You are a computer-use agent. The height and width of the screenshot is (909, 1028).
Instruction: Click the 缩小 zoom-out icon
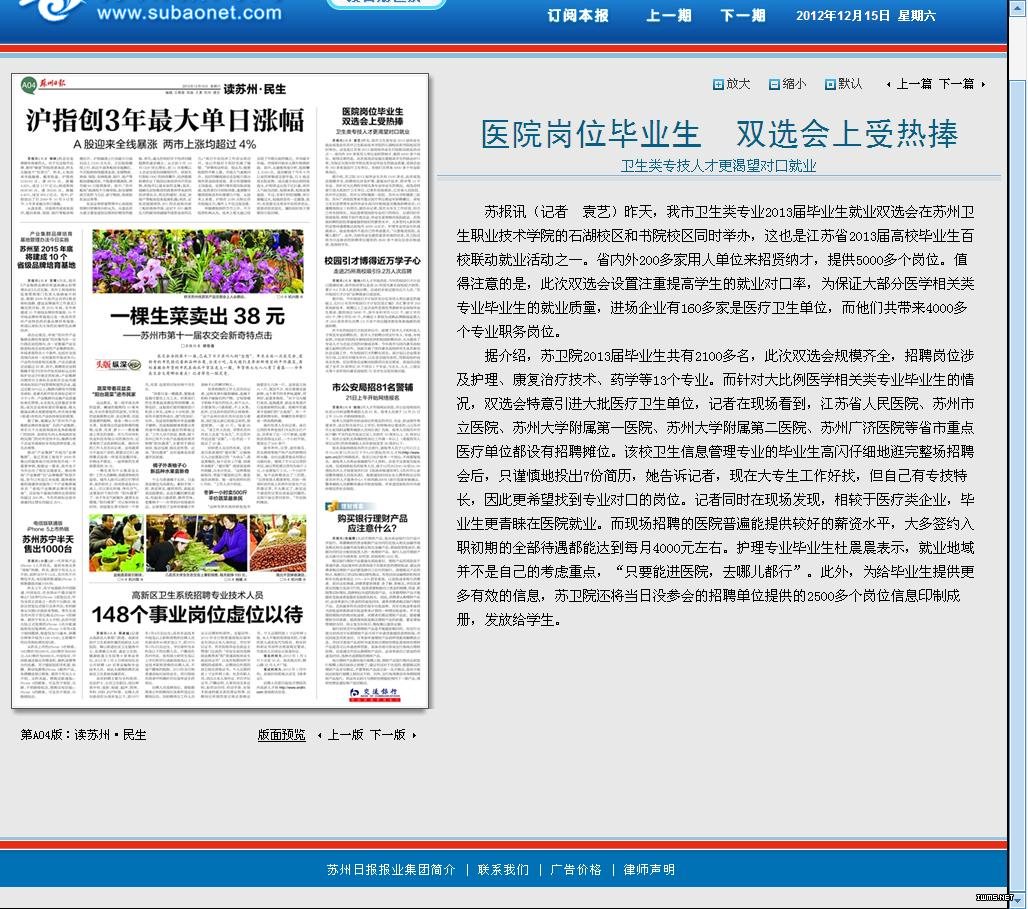774,85
